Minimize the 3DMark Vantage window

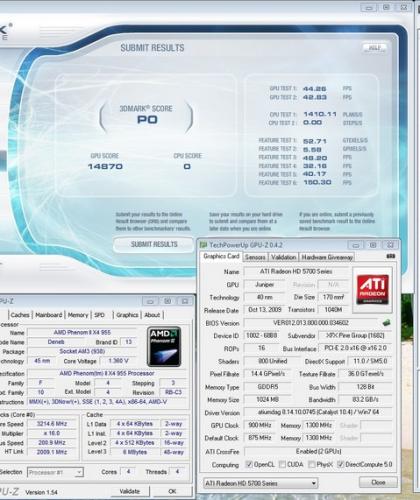coord(369,7)
